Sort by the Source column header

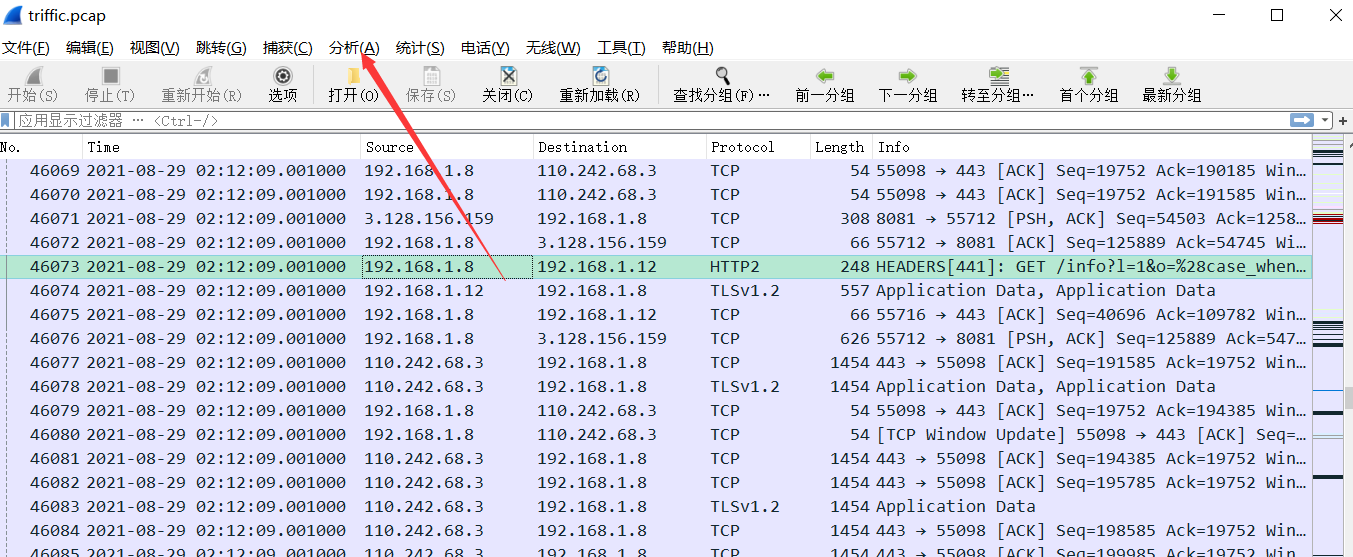click(x=447, y=147)
